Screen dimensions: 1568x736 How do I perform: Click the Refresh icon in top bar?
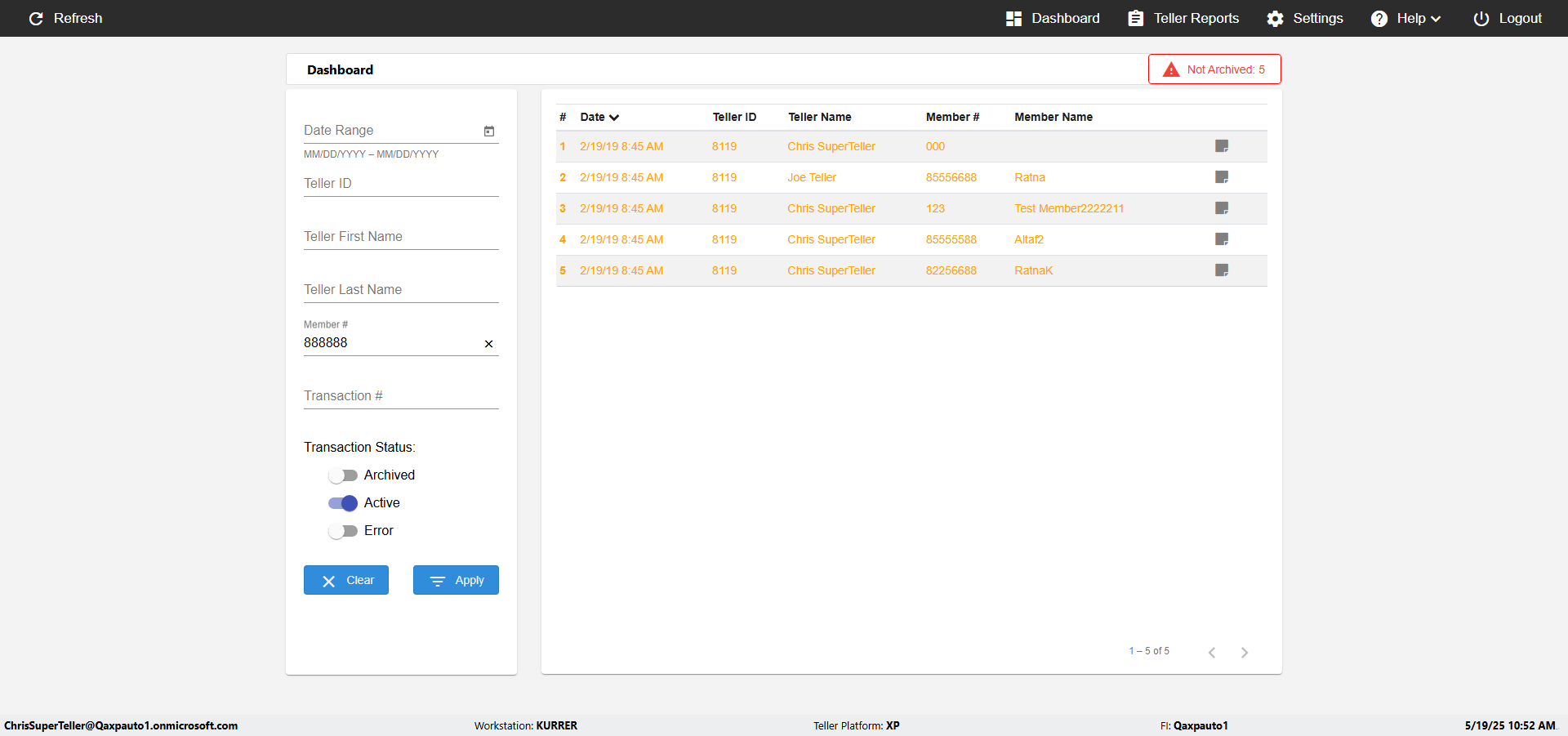[x=36, y=18]
